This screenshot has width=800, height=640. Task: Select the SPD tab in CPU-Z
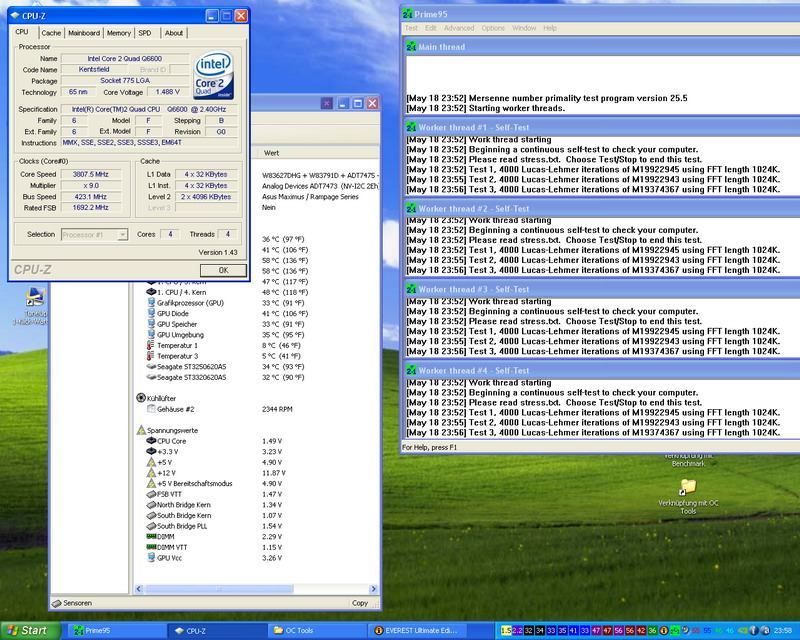145,33
